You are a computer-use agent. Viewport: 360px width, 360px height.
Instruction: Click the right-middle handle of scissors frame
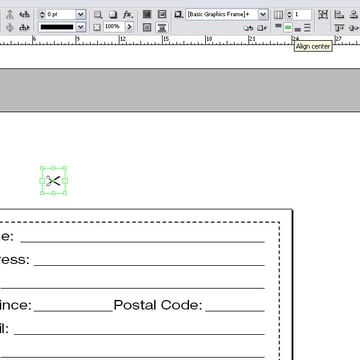coord(65,181)
